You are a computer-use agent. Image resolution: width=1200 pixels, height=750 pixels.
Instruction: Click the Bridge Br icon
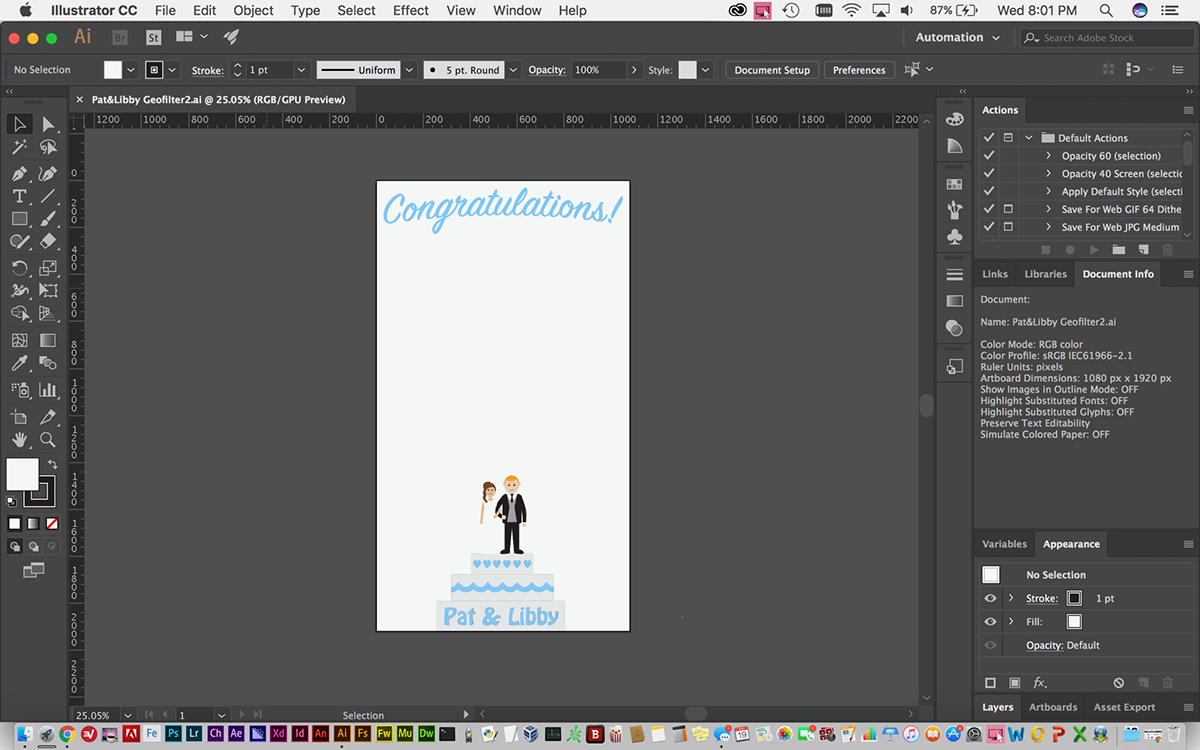pos(120,37)
